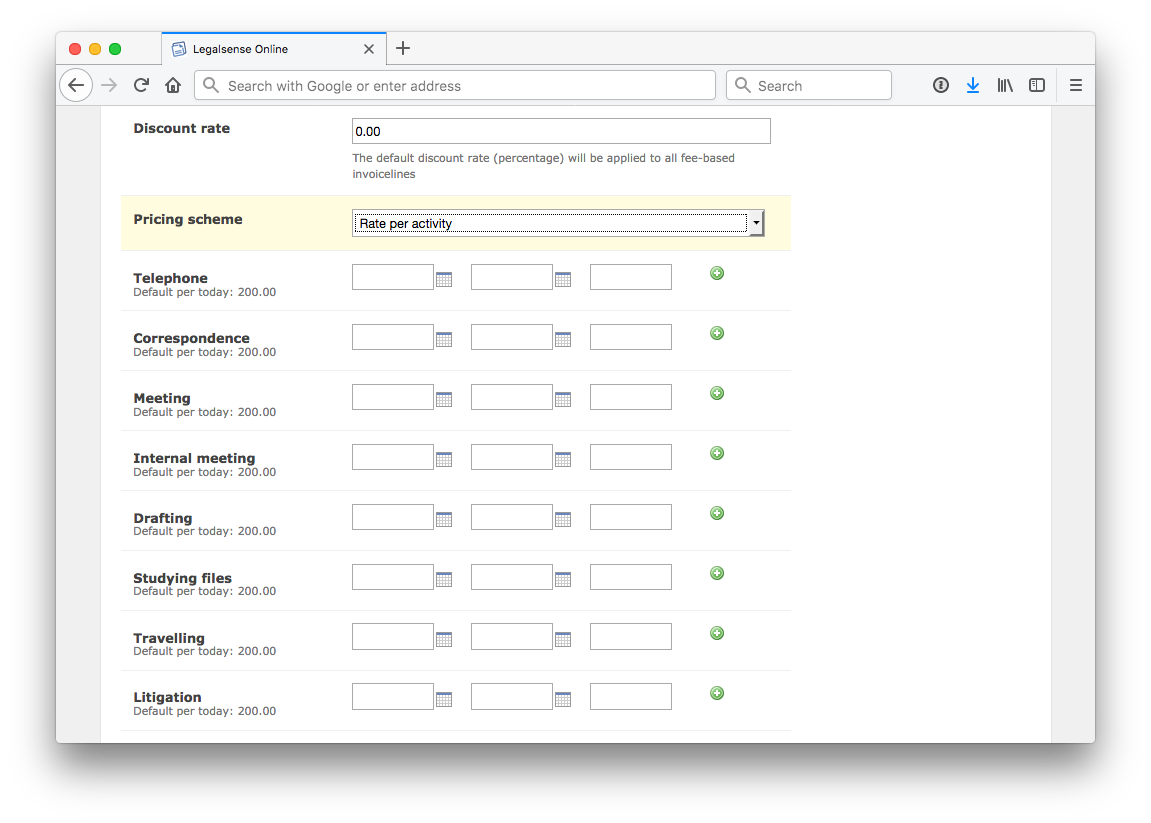1151x823 pixels.
Task: Add rate row for Meeting
Action: click(x=717, y=393)
